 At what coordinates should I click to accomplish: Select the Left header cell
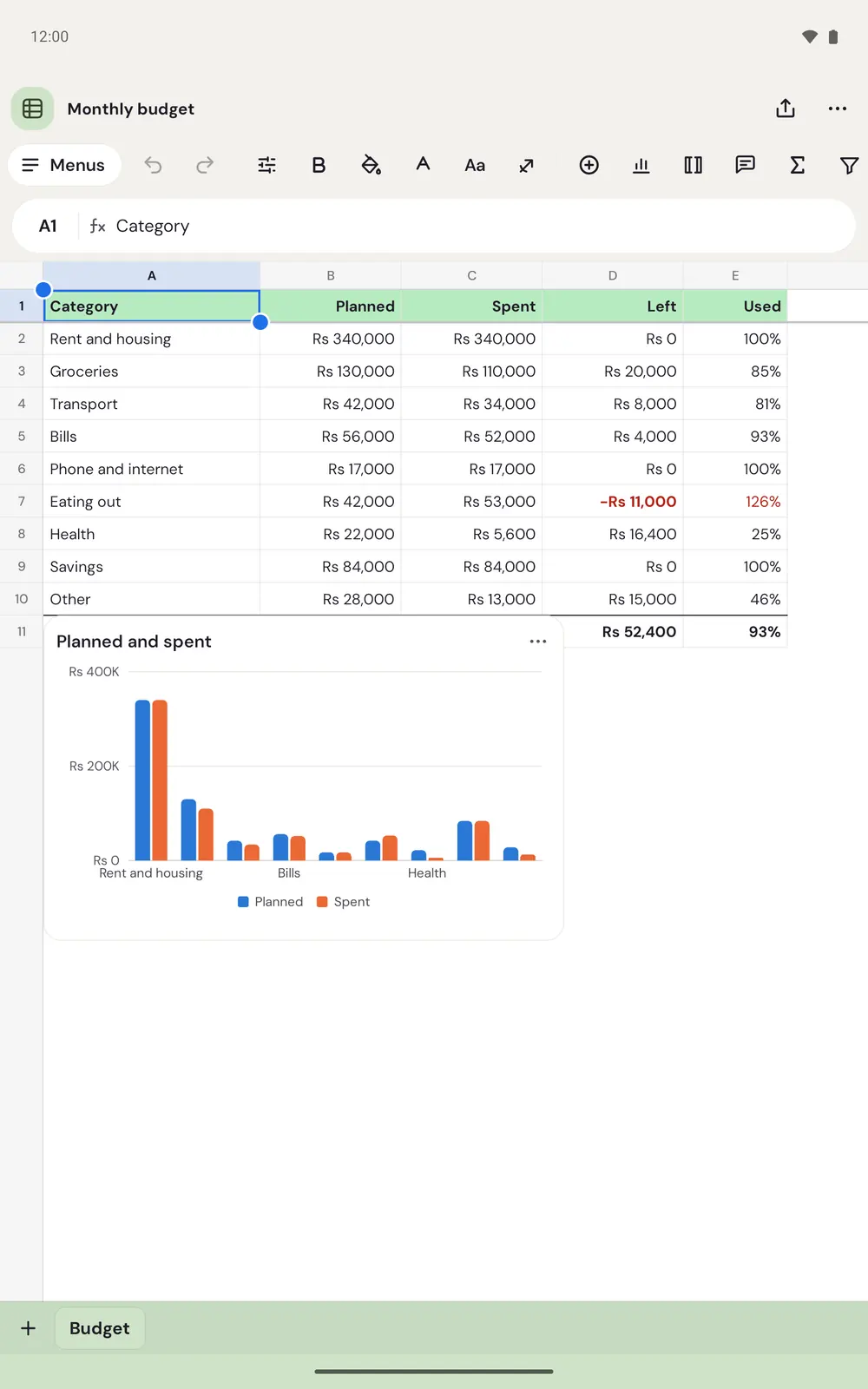(613, 306)
